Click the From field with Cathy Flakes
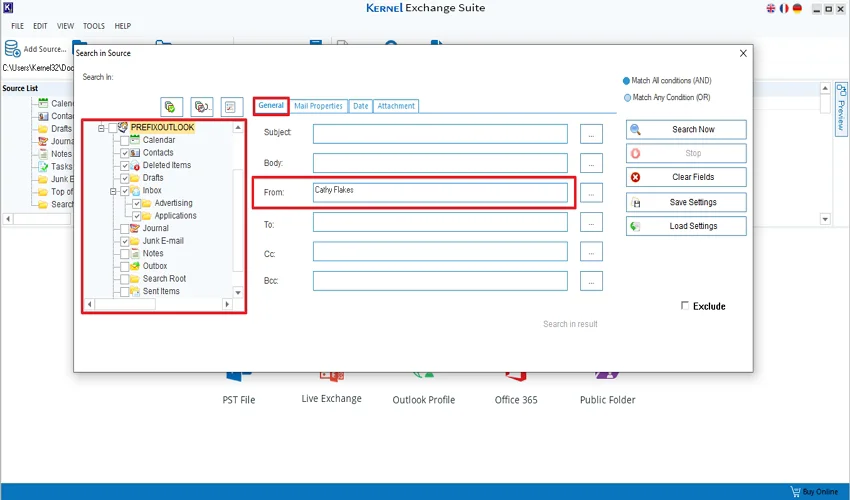 [440, 193]
